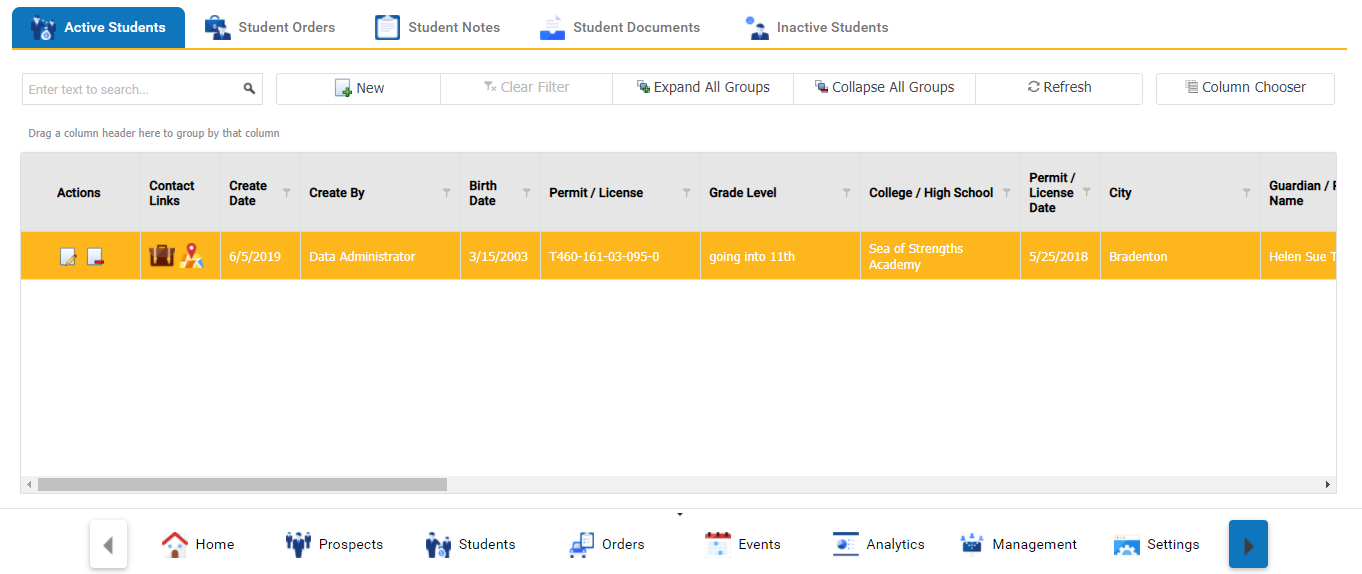
Task: Click the scrollbar right arrow
Action: tap(1328, 484)
